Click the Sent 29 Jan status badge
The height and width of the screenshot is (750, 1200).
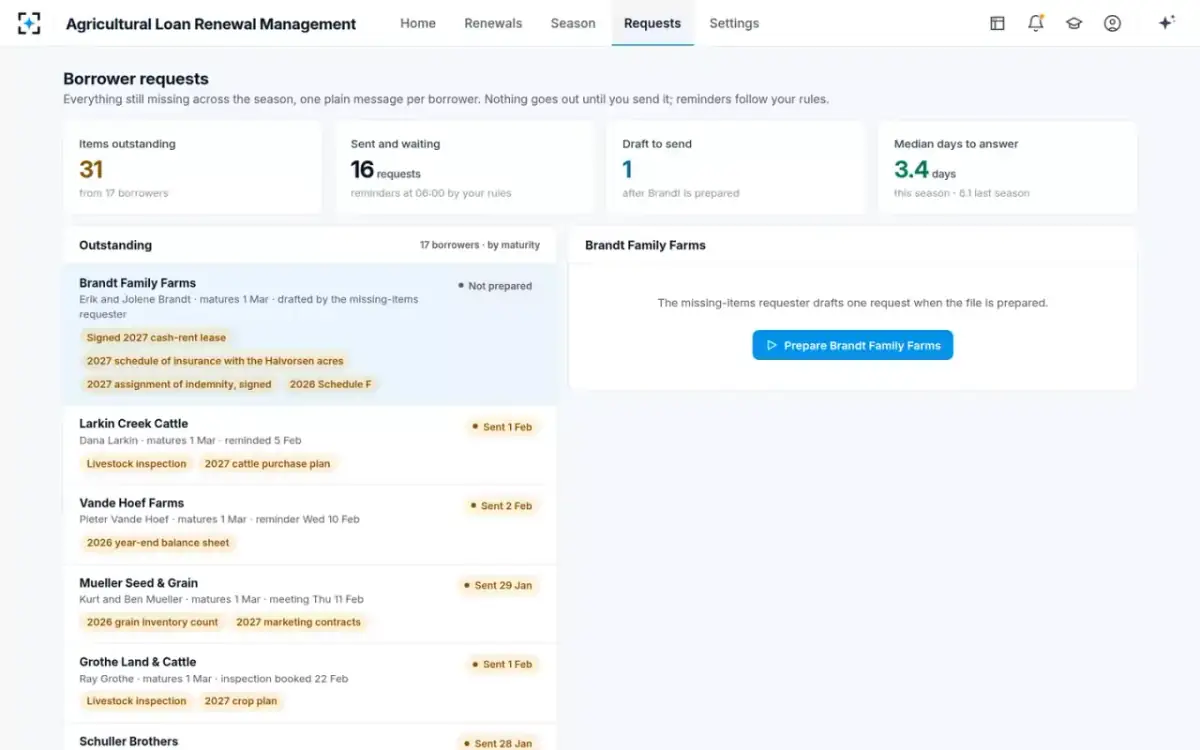click(498, 585)
